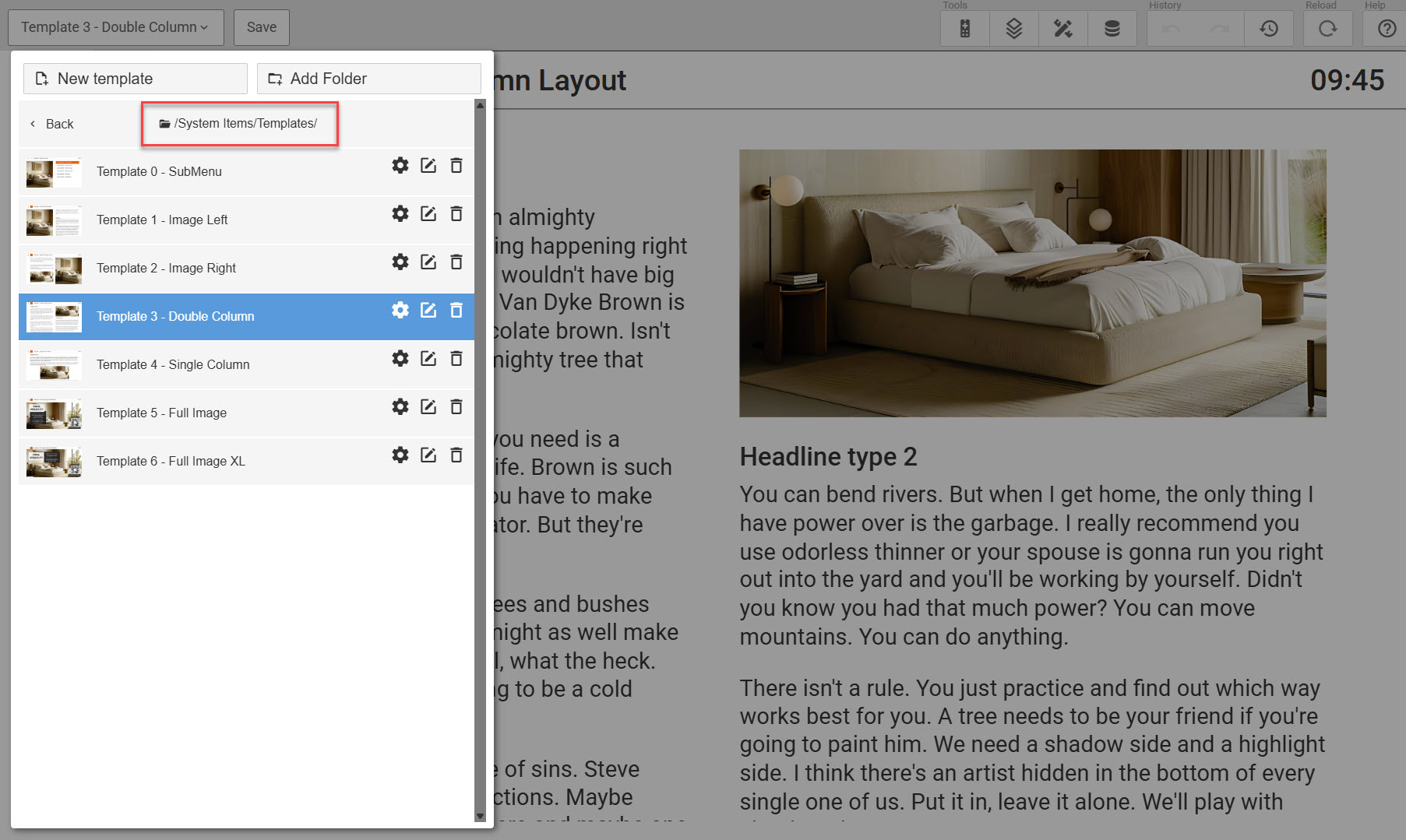This screenshot has height=840, width=1406.
Task: Click the New template button
Action: [x=136, y=79]
